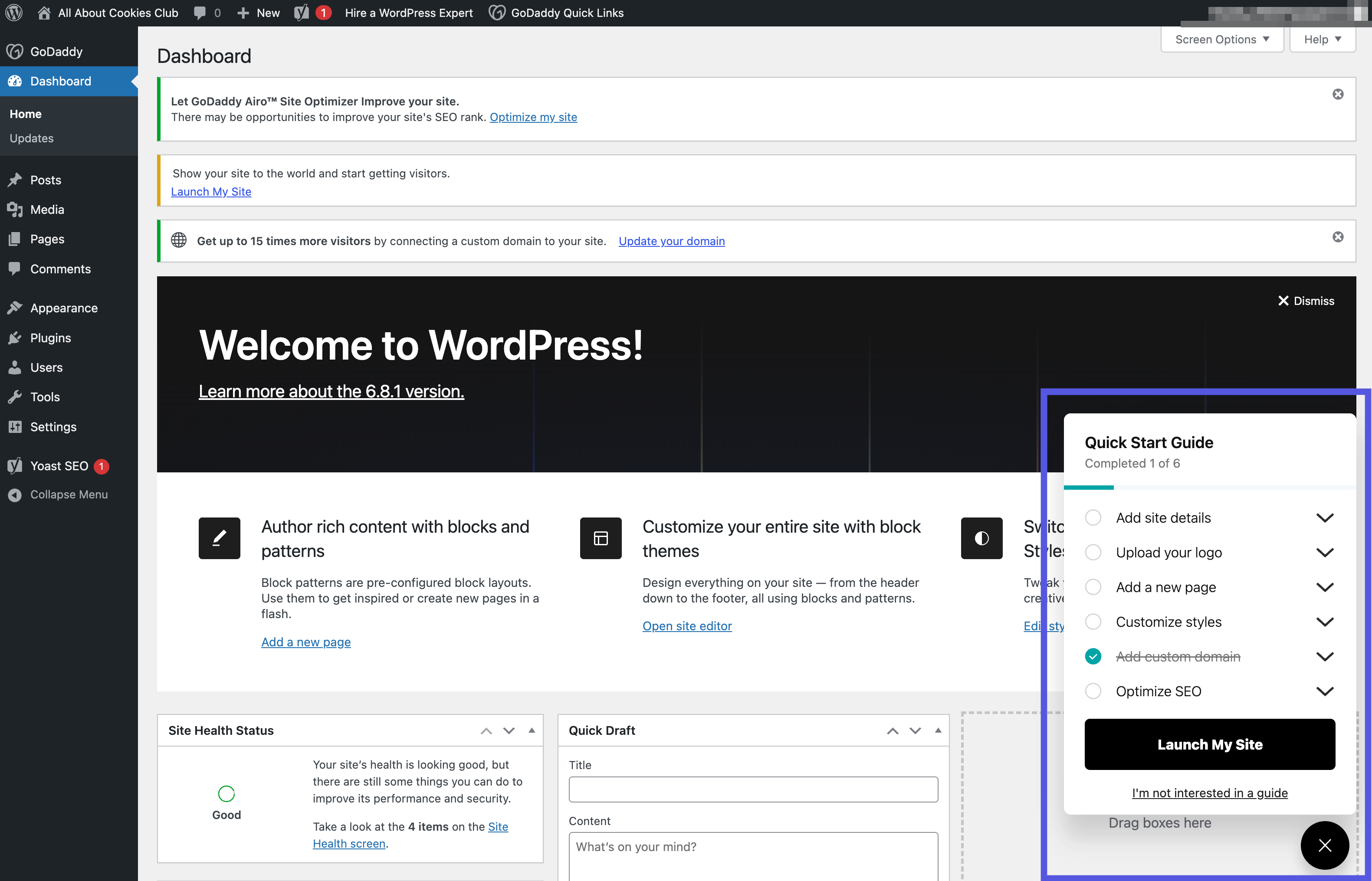Toggle the Add custom domain checkmark
1372x881 pixels.
pos(1093,657)
